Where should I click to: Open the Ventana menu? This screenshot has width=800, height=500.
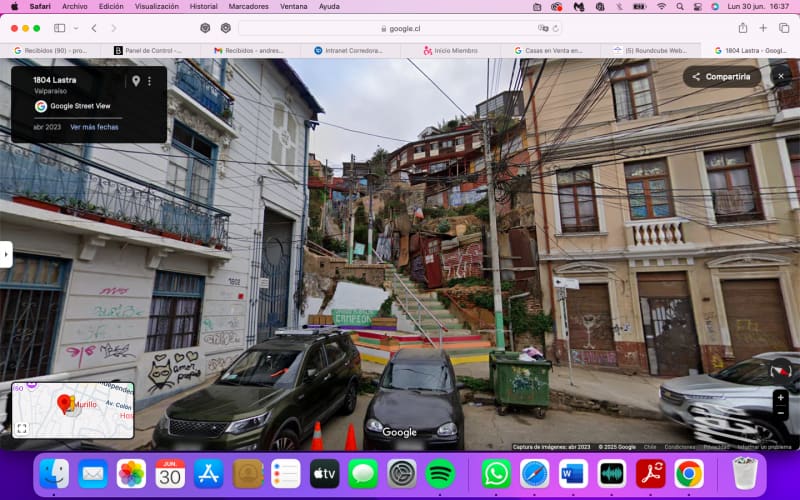pos(294,7)
